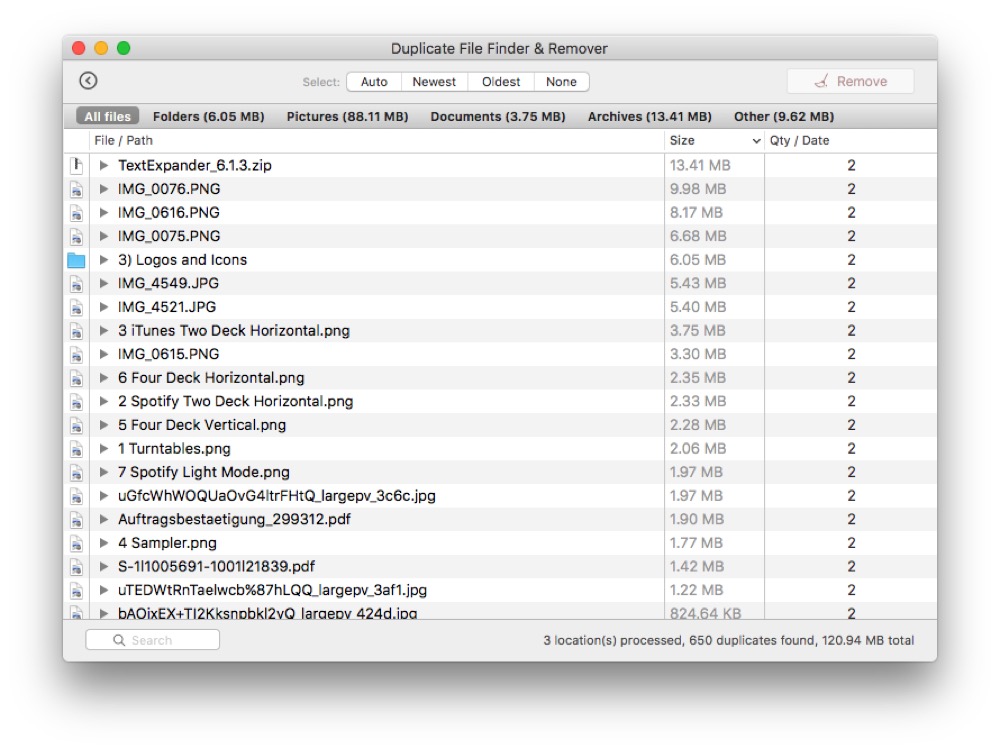The height and width of the screenshot is (751, 1000).
Task: Click the file icon for S-1I1005691-1001I21839.pdf
Action: (77, 567)
